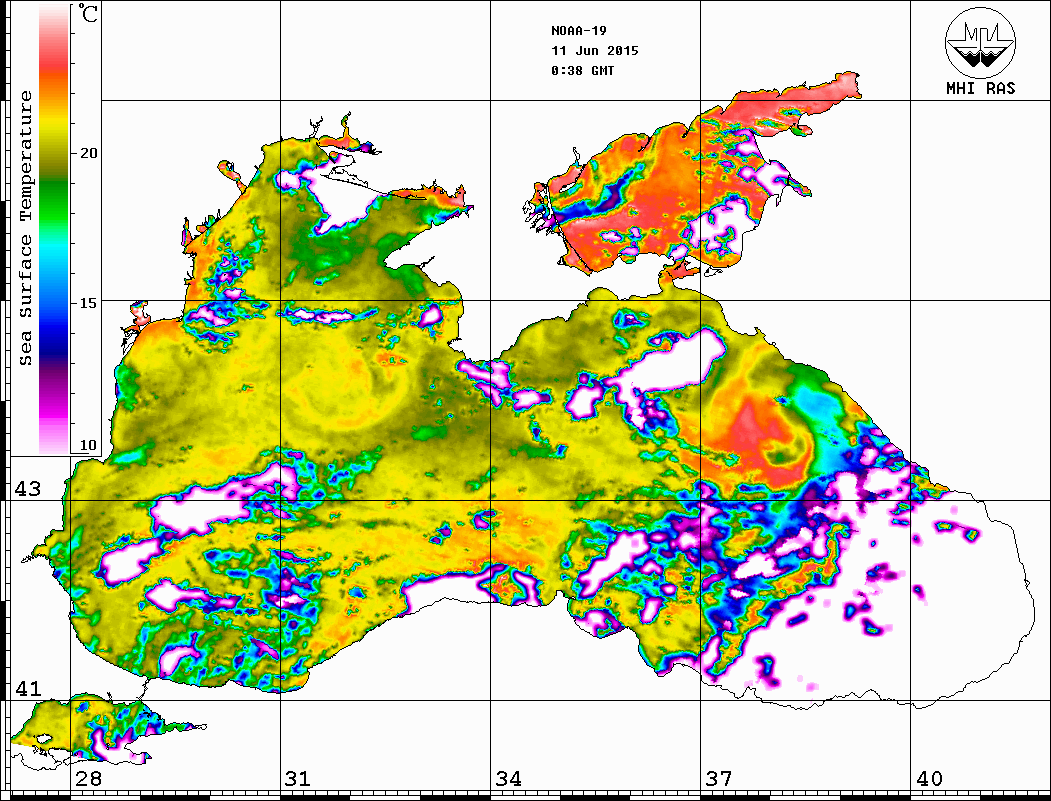1051x801 pixels.
Task: Click the temperature color scale bar
Action: click(54, 229)
